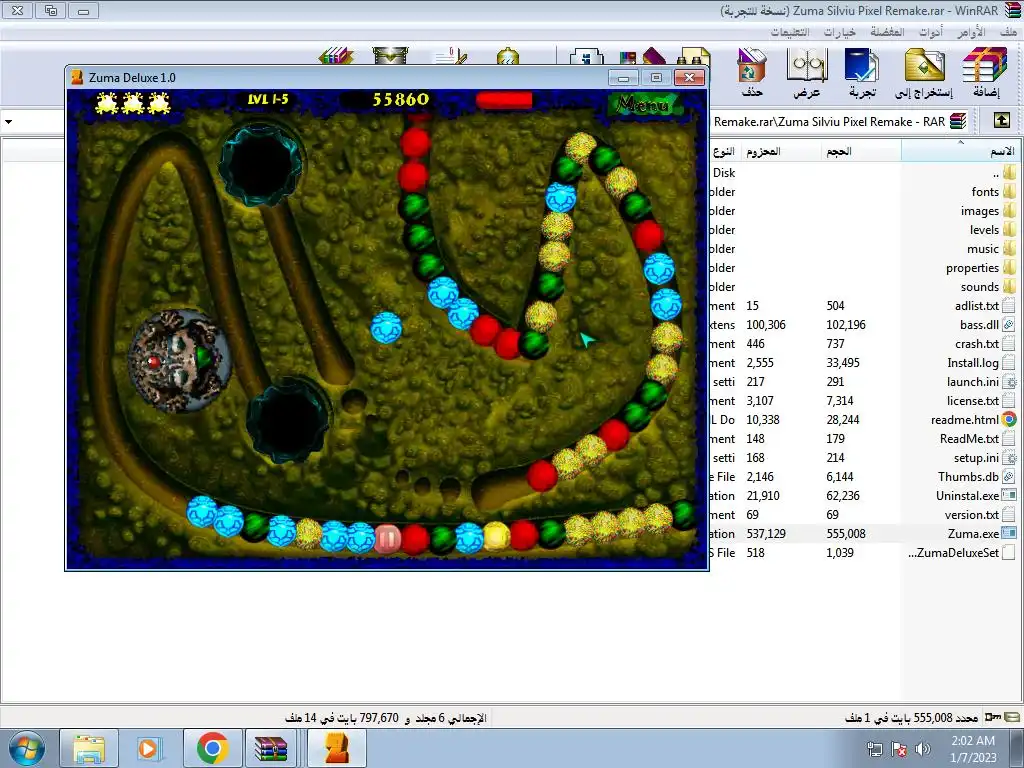Click the Delete (حذف) toolbar icon

[752, 72]
